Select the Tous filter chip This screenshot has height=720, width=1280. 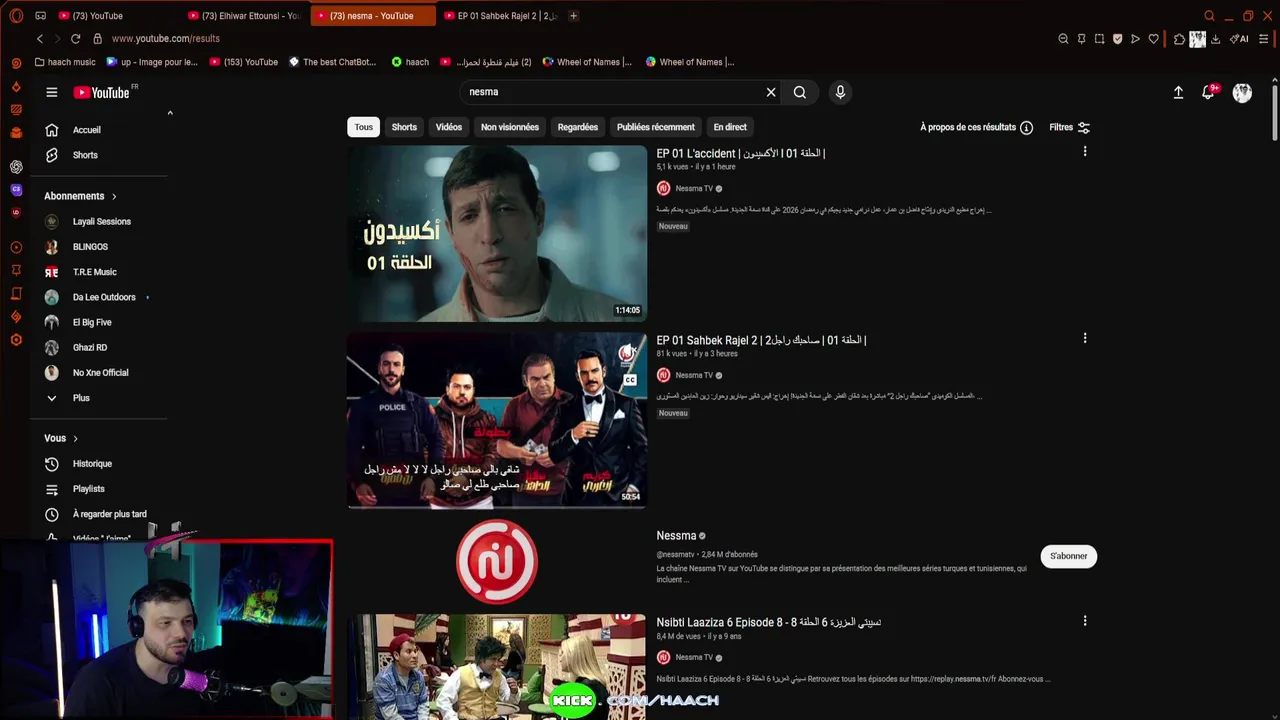click(x=363, y=127)
